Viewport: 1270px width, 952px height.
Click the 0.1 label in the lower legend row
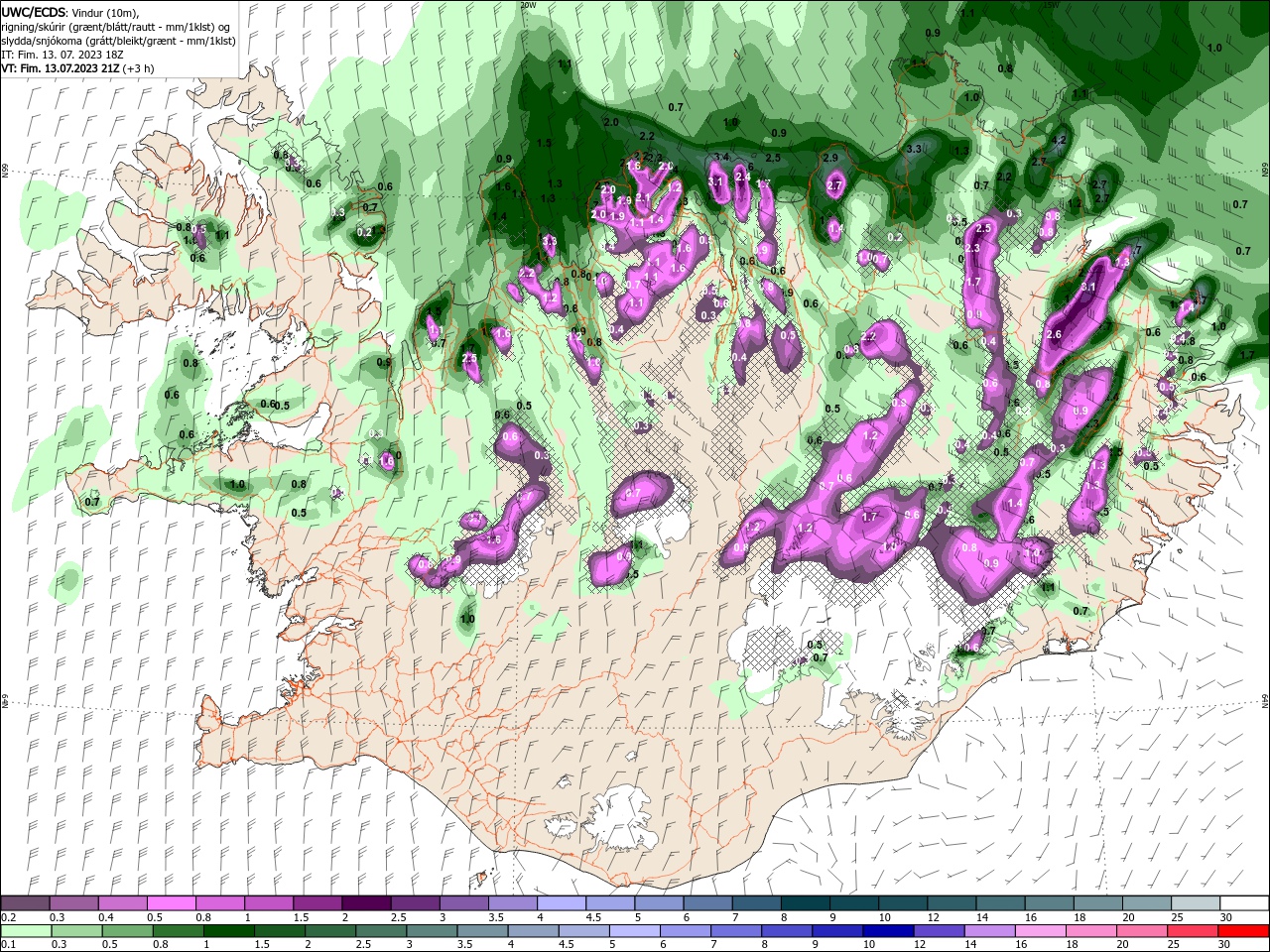(x=8, y=945)
